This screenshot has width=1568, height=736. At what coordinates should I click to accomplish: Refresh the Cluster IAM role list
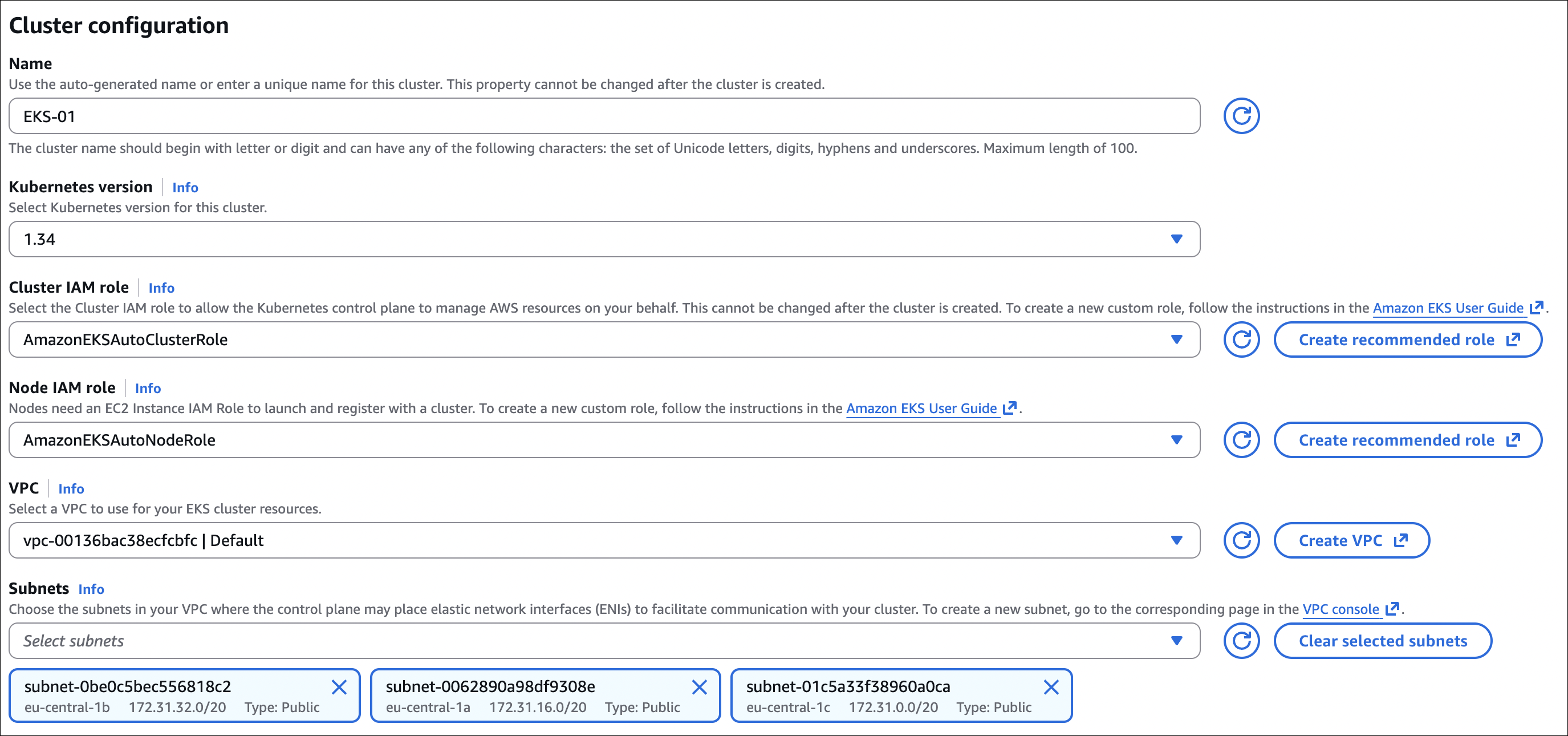coord(1241,339)
